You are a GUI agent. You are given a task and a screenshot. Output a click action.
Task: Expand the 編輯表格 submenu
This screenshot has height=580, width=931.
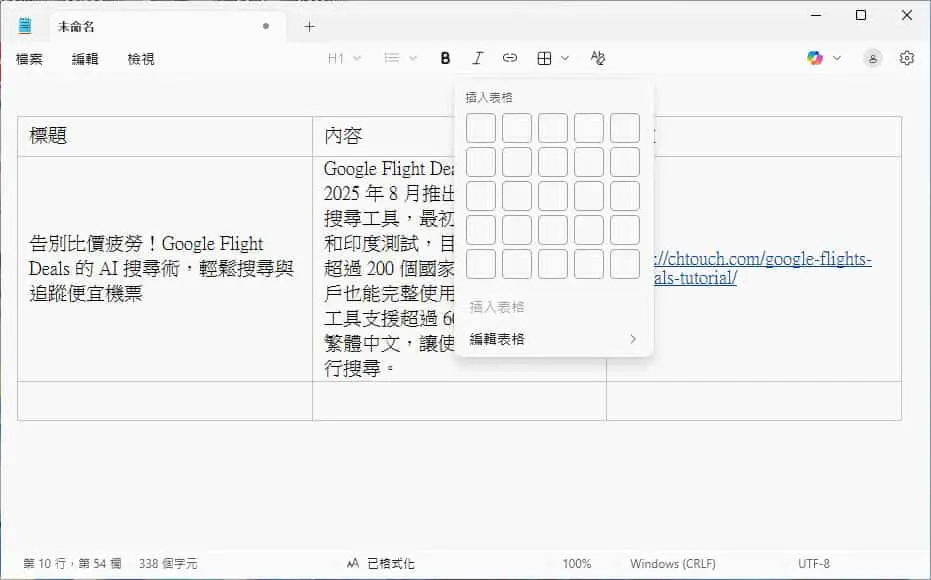pyautogui.click(x=553, y=339)
